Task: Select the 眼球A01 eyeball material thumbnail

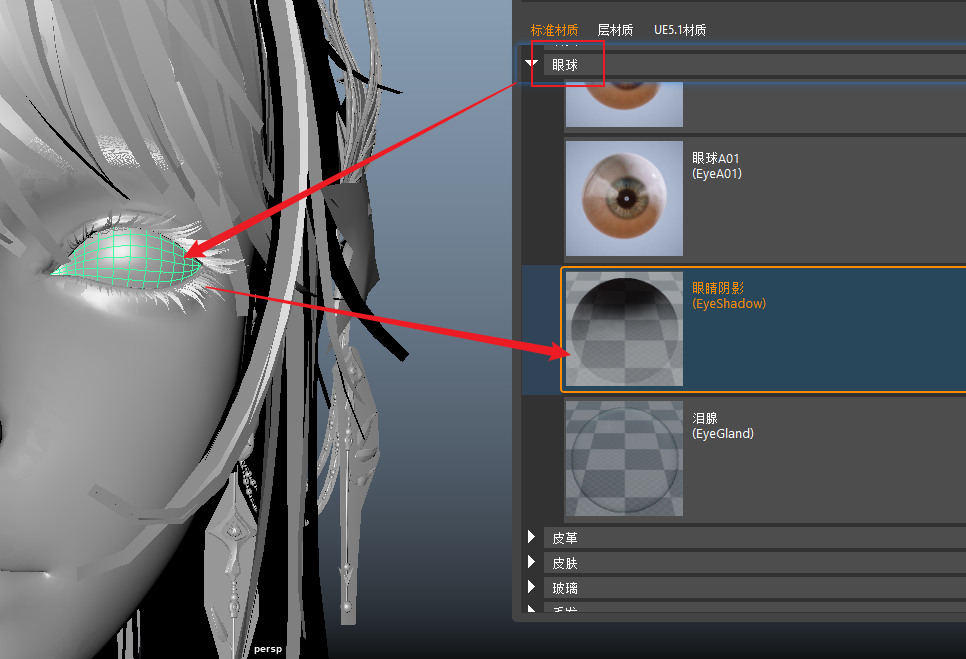Action: (x=624, y=198)
